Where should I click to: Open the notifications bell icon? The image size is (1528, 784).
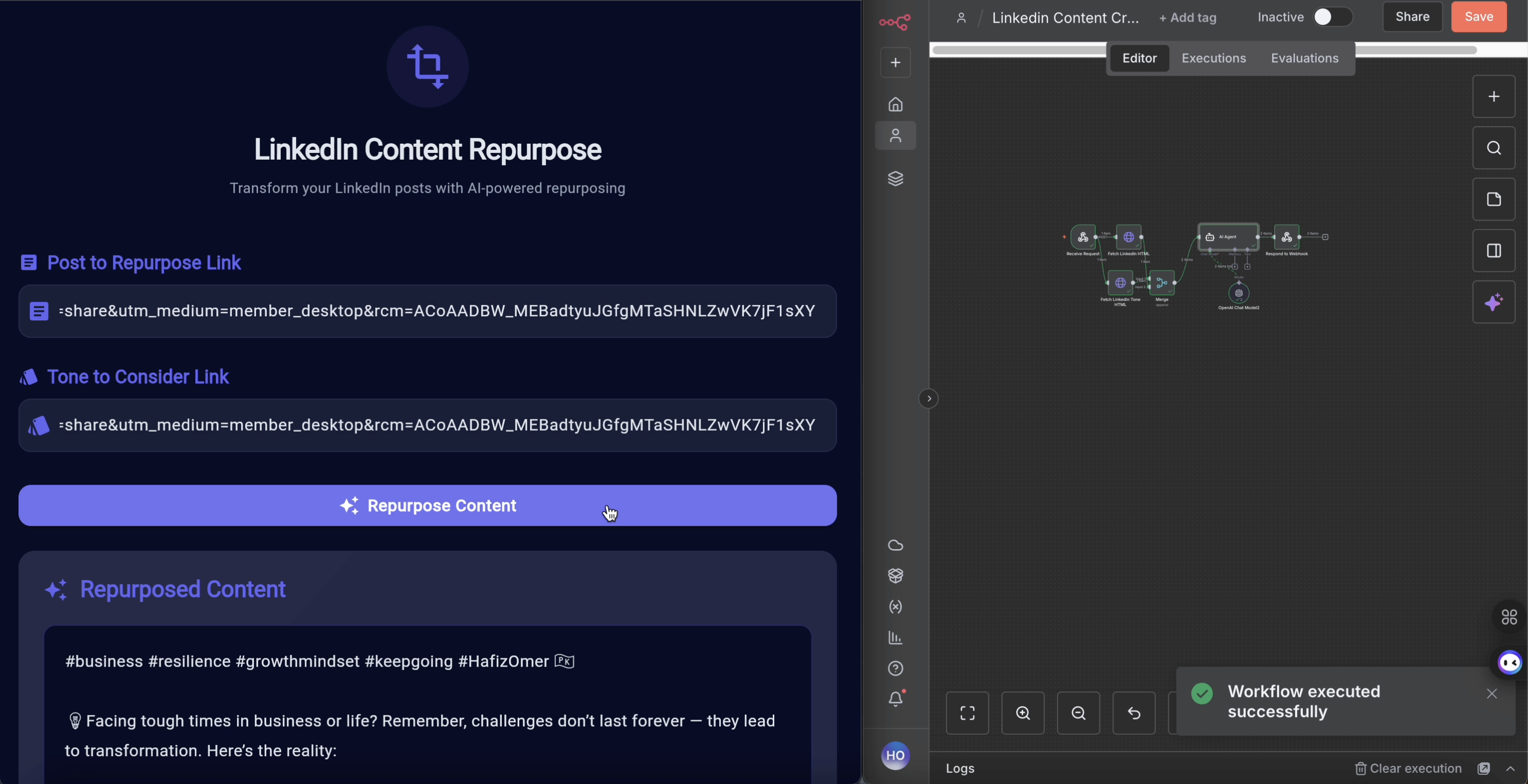[x=896, y=699]
